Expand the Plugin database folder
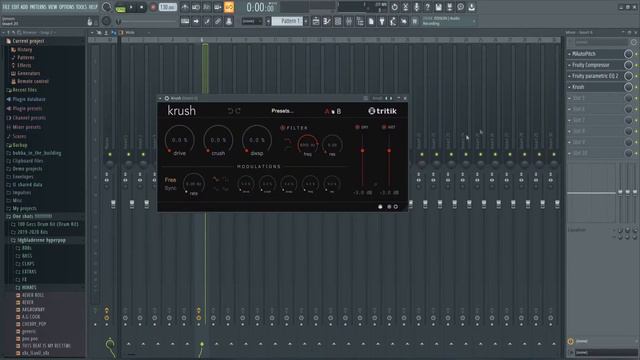The image size is (640, 360). 29,99
